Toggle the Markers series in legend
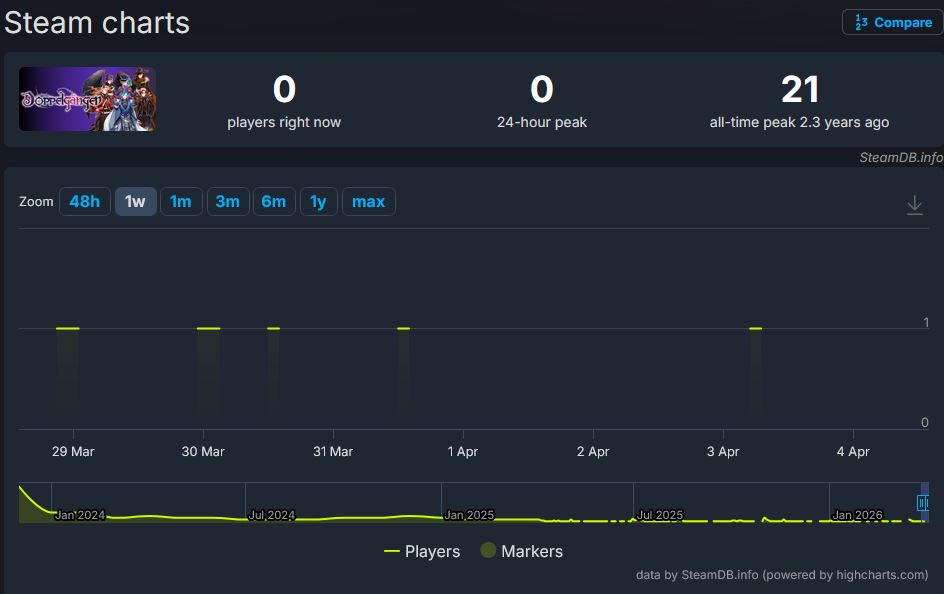 click(522, 551)
